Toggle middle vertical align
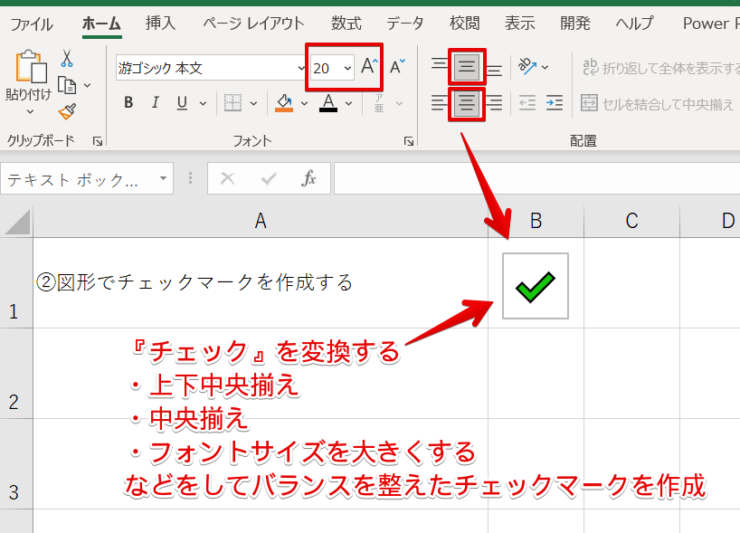 click(x=466, y=67)
